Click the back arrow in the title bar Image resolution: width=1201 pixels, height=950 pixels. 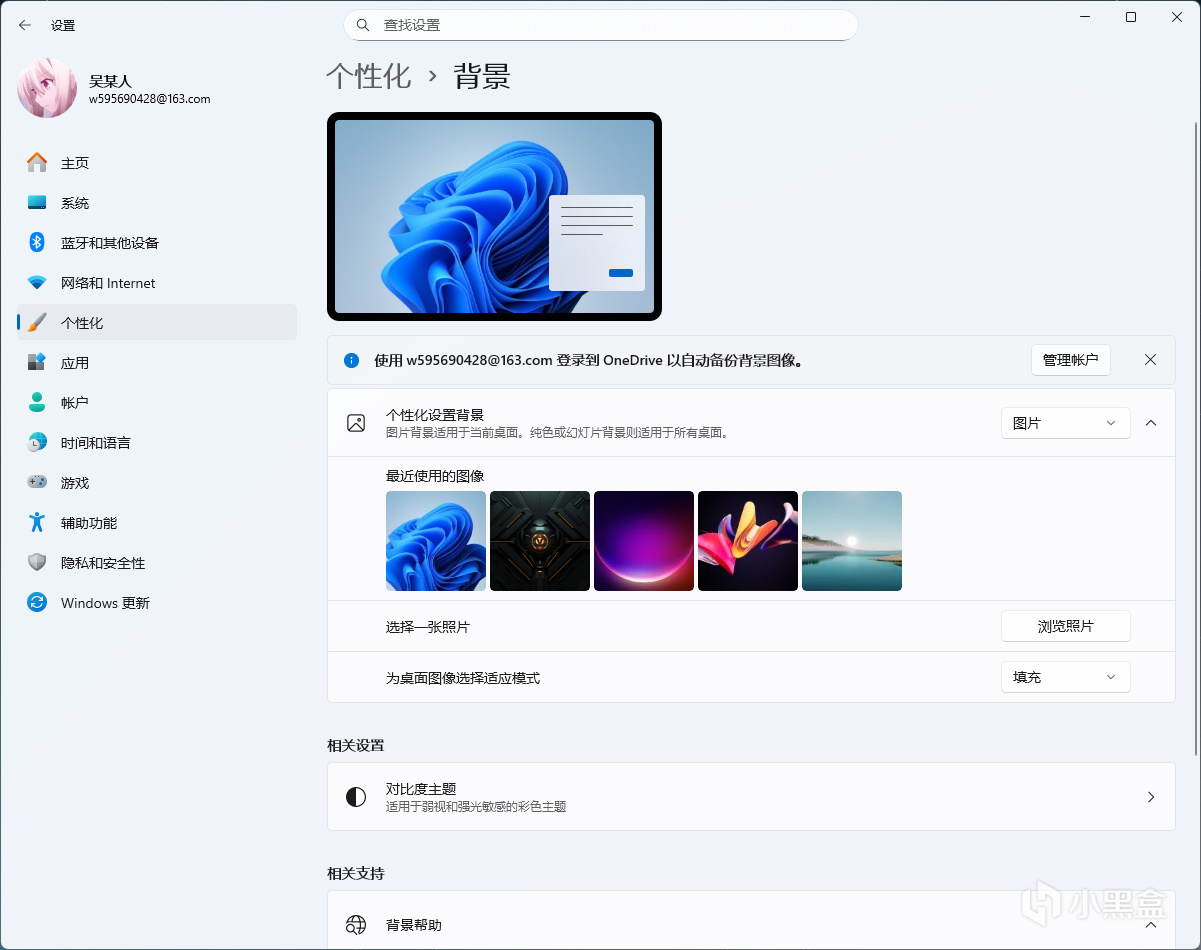(x=25, y=25)
